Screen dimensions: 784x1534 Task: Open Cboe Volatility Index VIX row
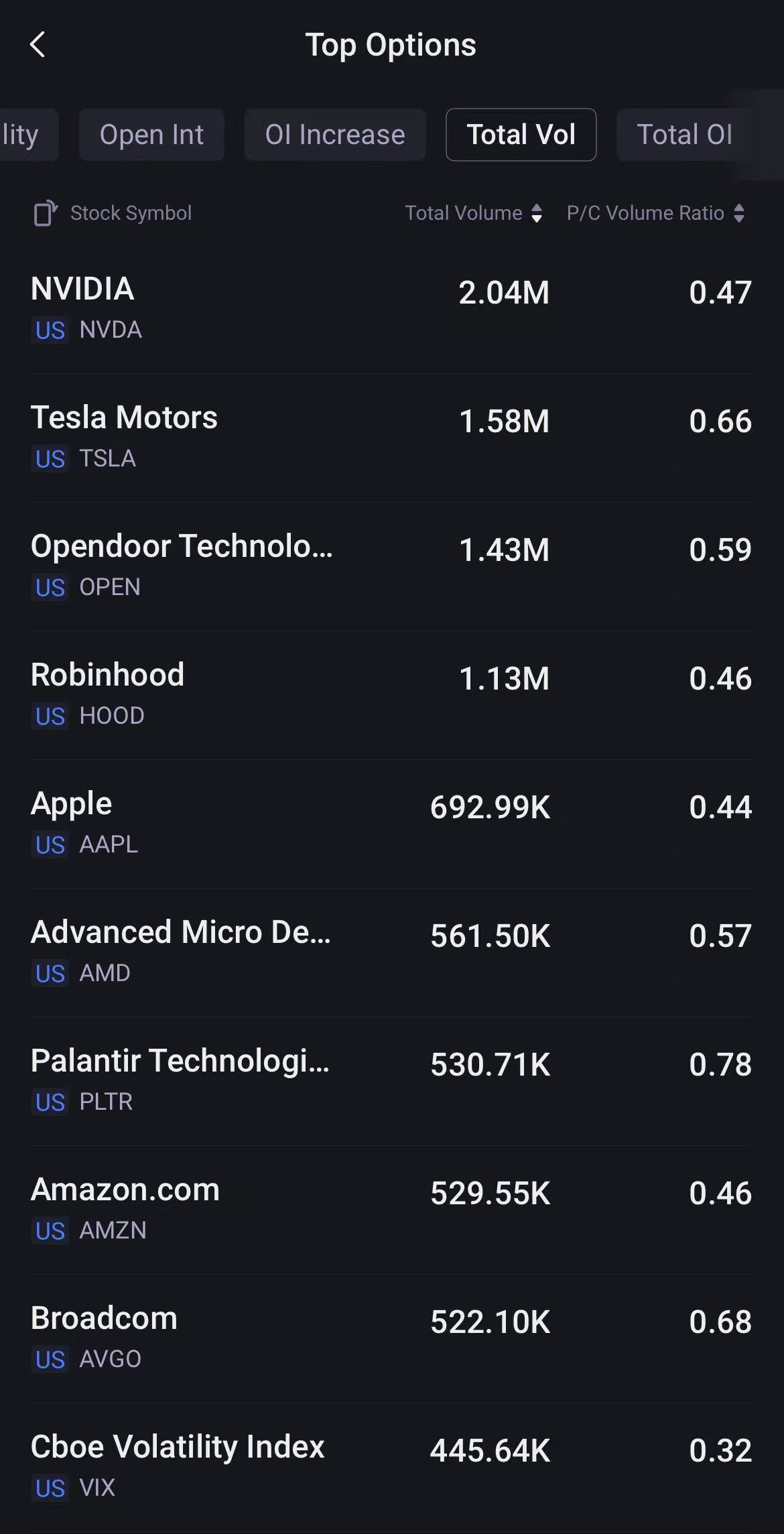[391, 1466]
